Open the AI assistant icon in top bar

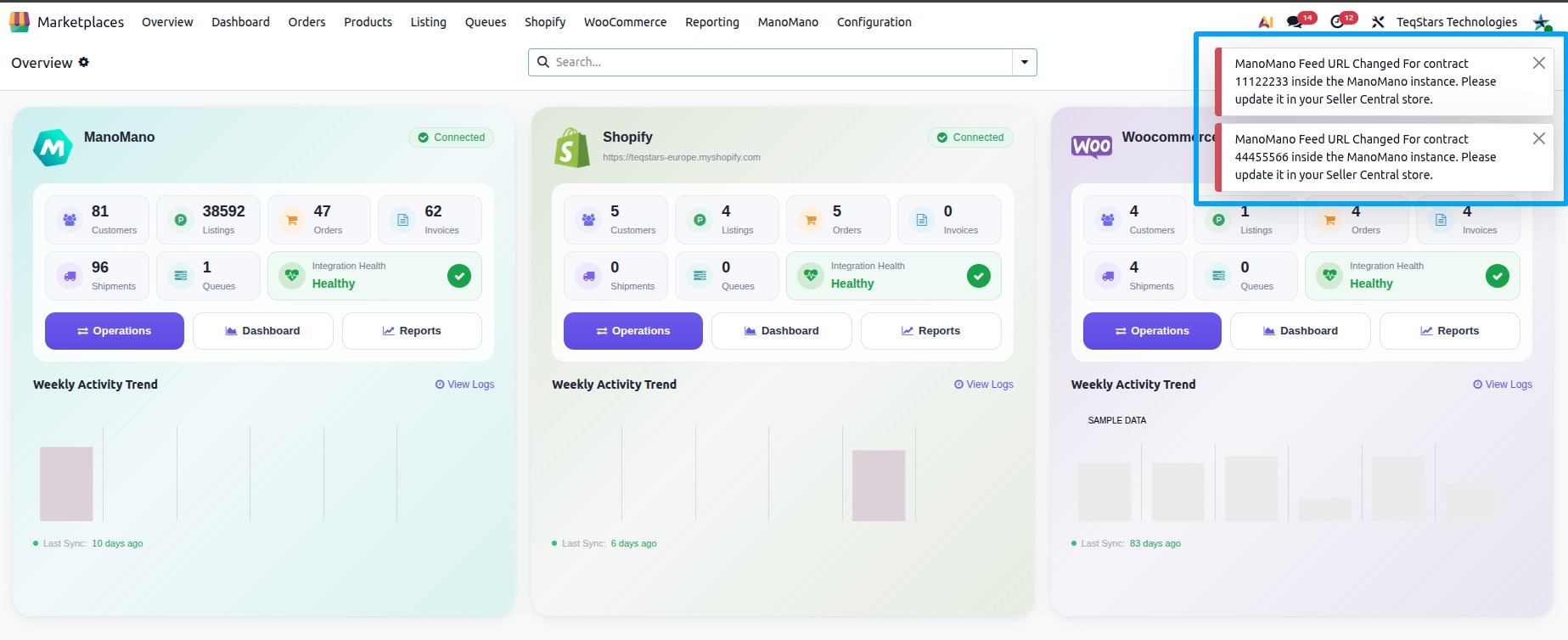(x=1266, y=22)
